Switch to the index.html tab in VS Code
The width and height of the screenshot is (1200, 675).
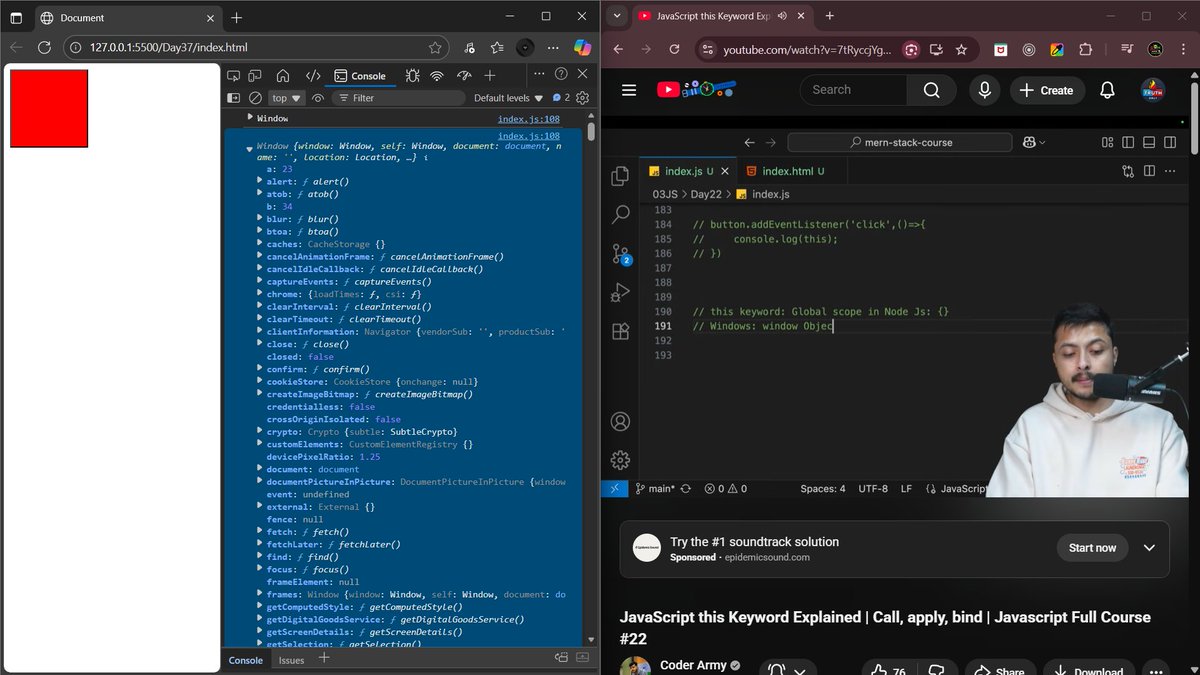tap(790, 171)
